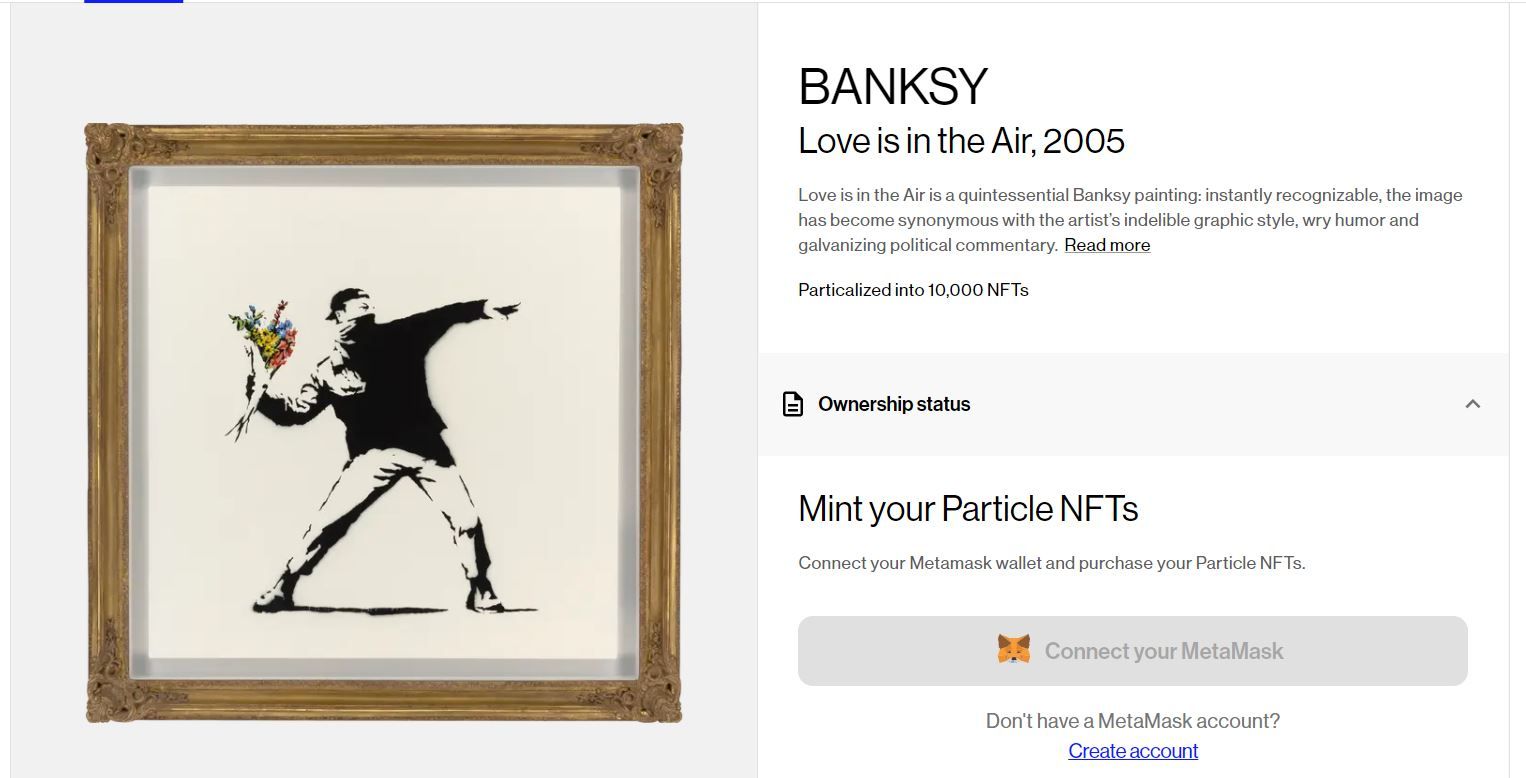The image size is (1526, 778).
Task: Click the Mint your Particle NFTs heading
Action: 968,509
